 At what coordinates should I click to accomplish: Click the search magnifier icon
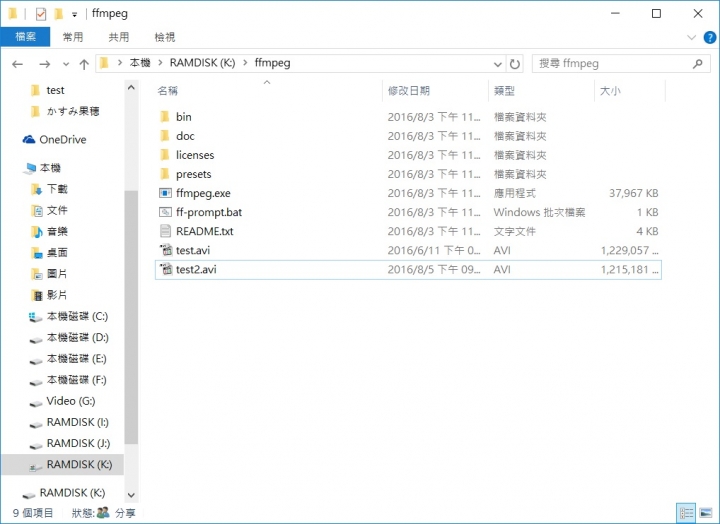[698, 64]
